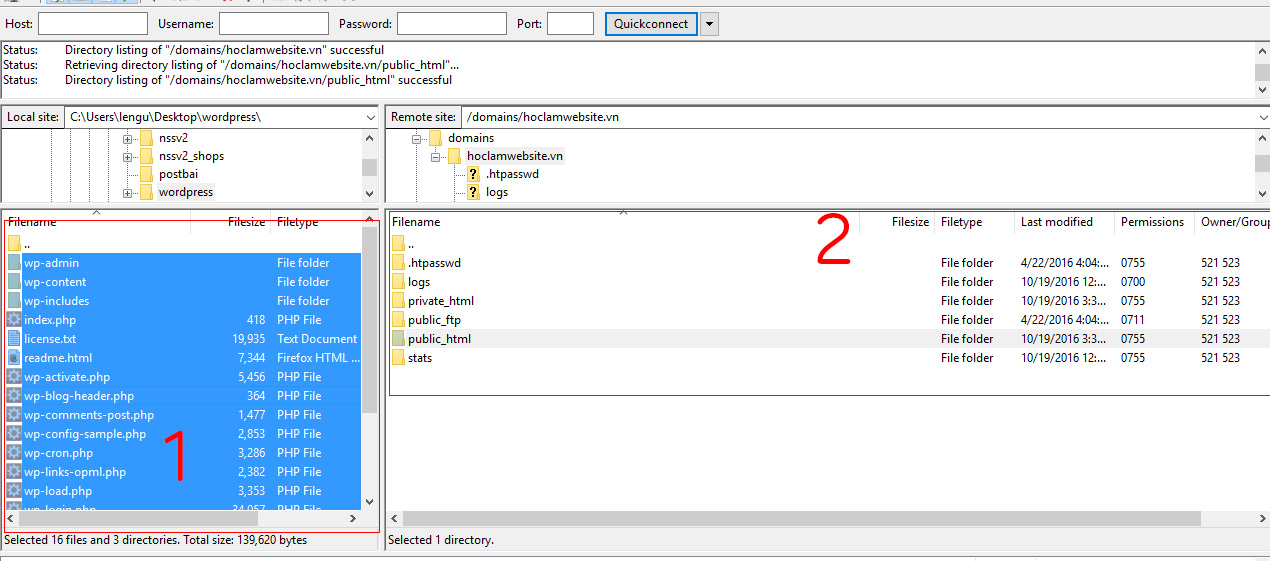This screenshot has height=561, width=1270.
Task: Click the remote pane horizontal scrollbar
Action: (800, 519)
